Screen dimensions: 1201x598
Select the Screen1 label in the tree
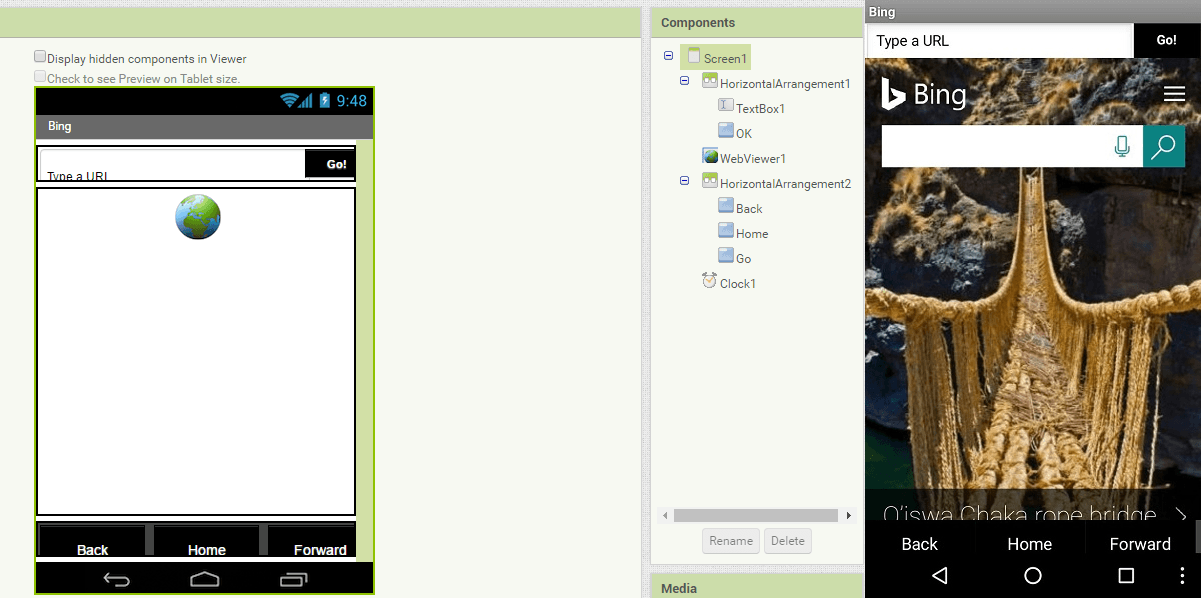pyautogui.click(x=725, y=58)
